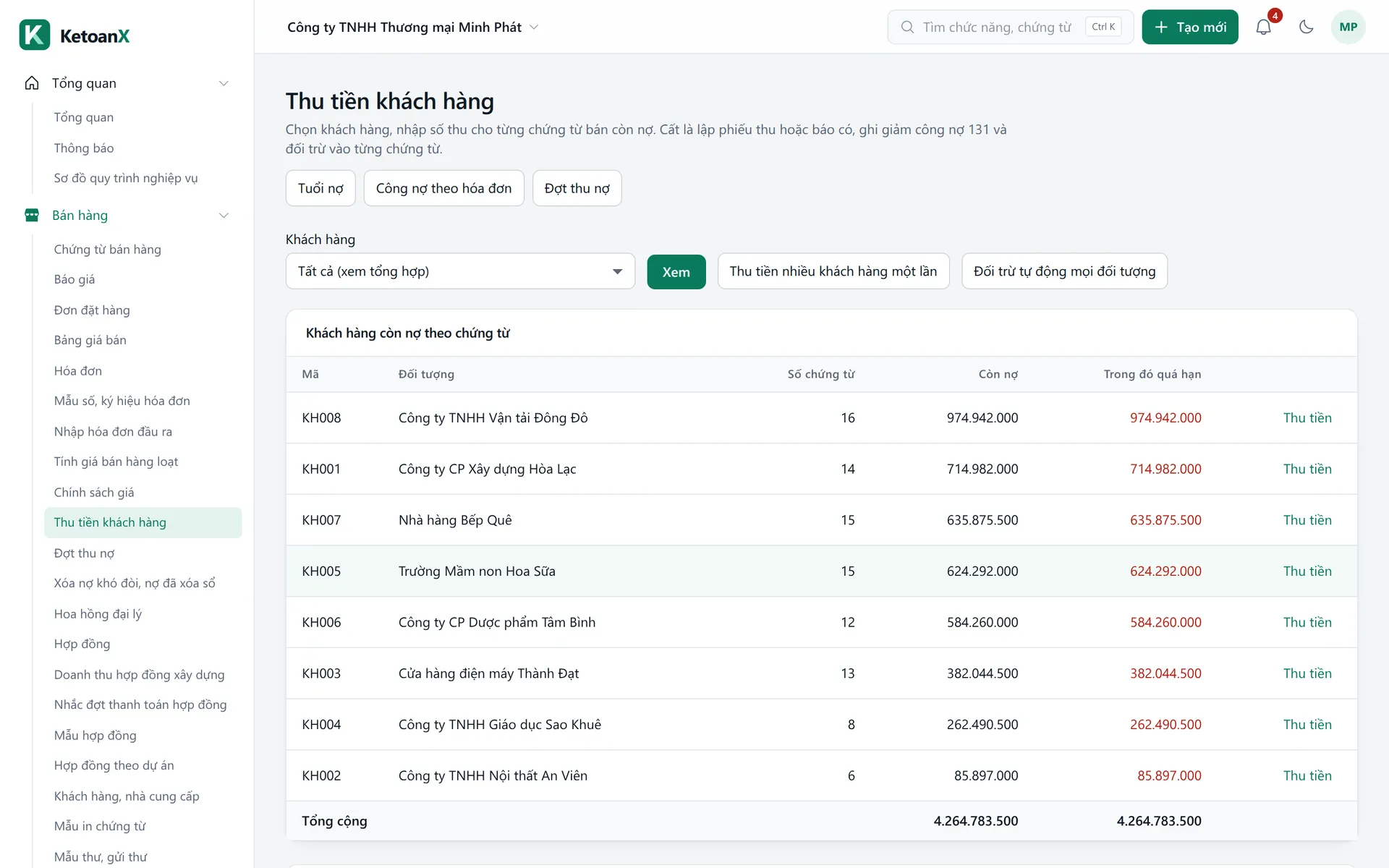Open the notifications bell
The height and width of the screenshot is (868, 1389).
click(x=1263, y=27)
